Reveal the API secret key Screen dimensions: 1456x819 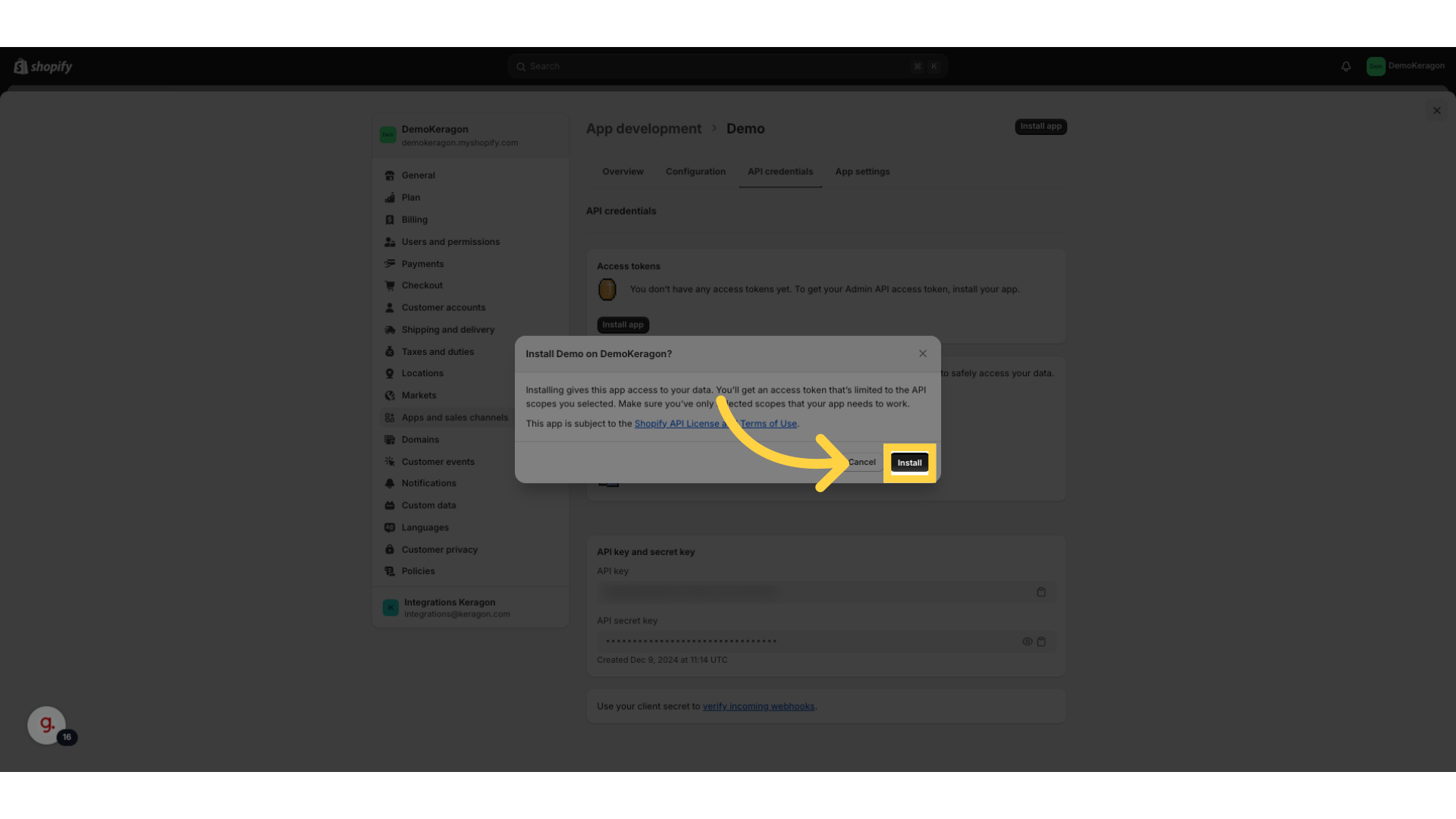1027,642
